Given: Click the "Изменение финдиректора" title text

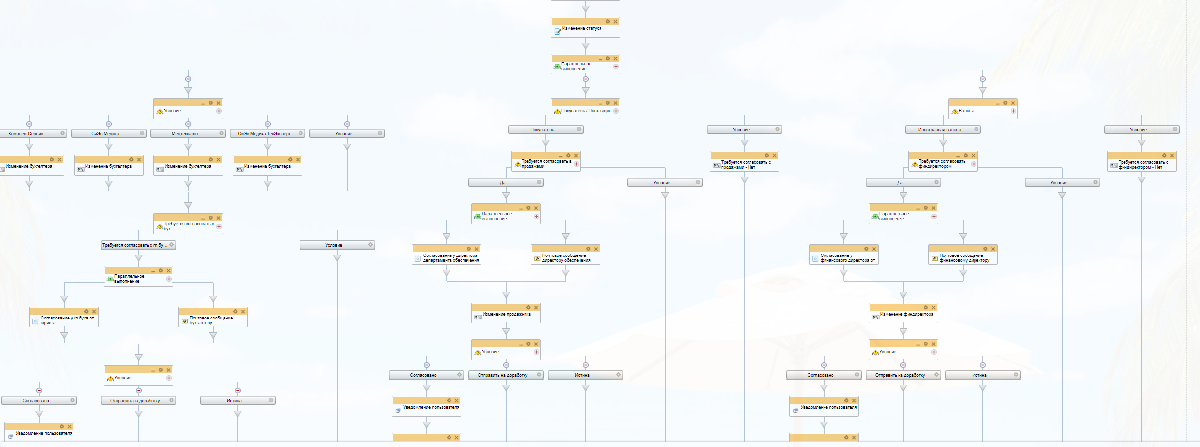Looking at the screenshot, I should 908,313.
